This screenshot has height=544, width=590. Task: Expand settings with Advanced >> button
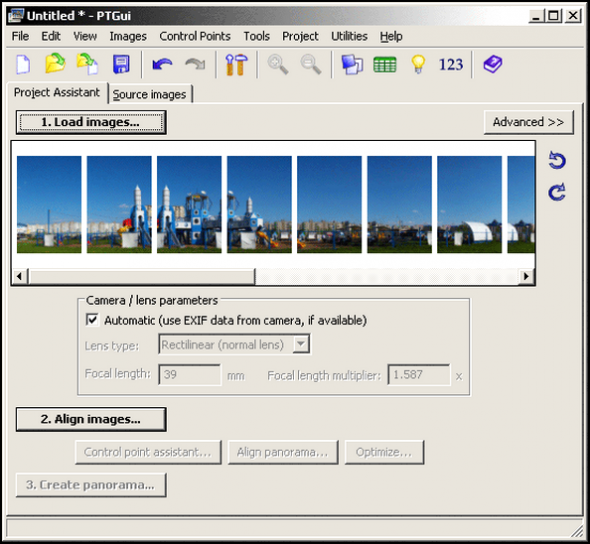tap(528, 122)
